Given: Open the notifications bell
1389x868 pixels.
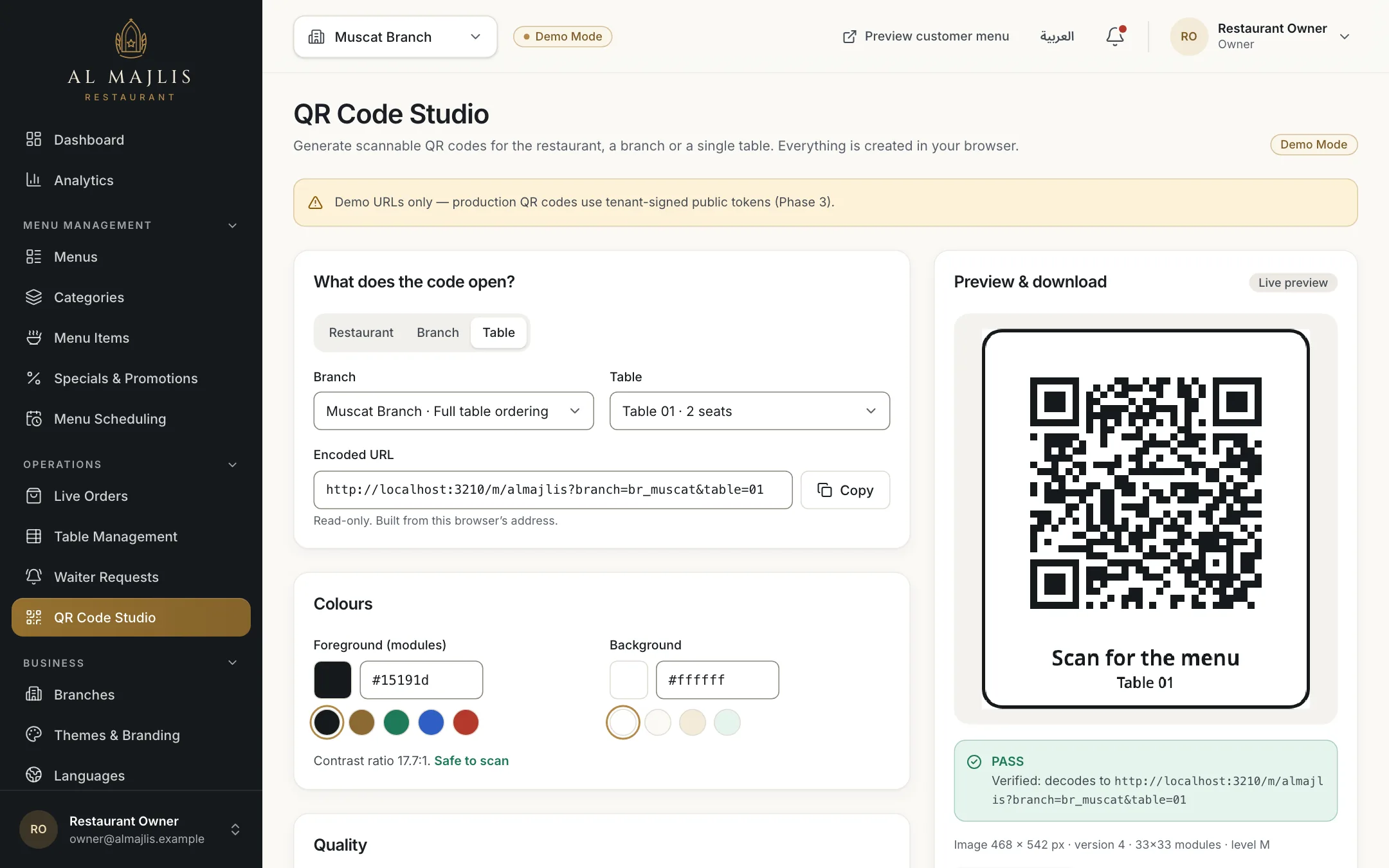Looking at the screenshot, I should pos(1115,37).
